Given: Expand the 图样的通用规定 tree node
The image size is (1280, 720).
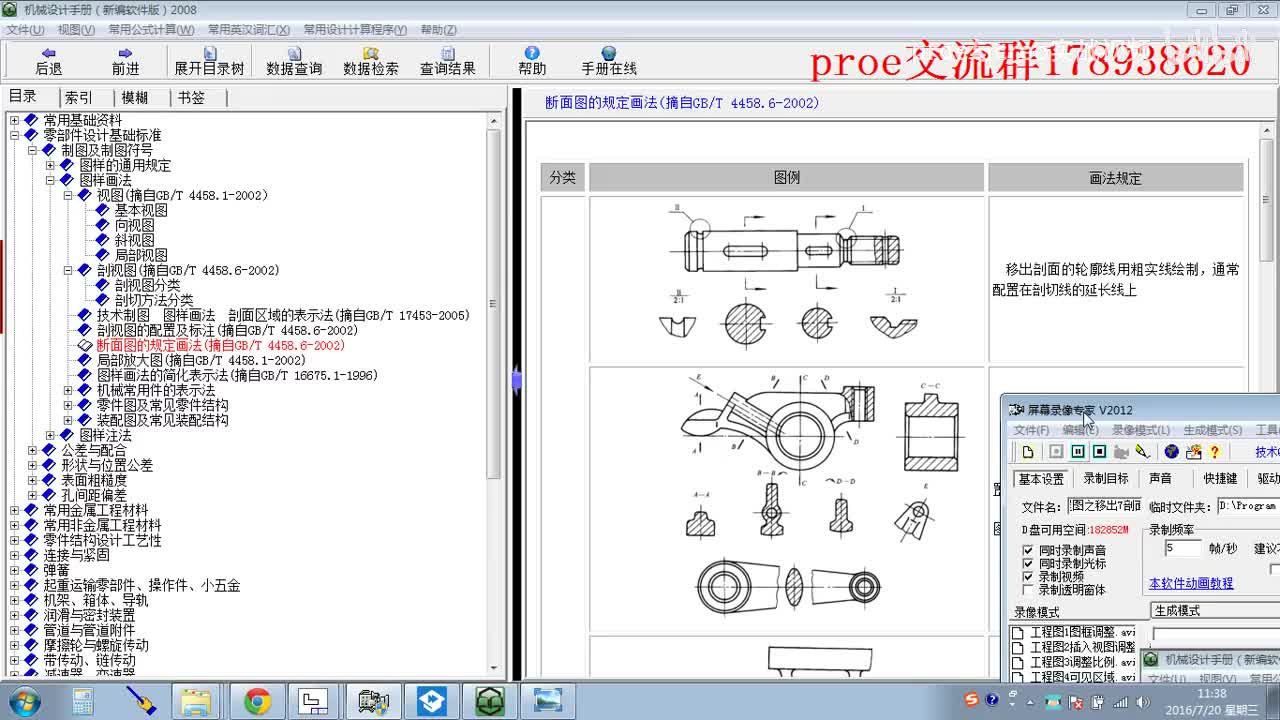Looking at the screenshot, I should pos(50,165).
